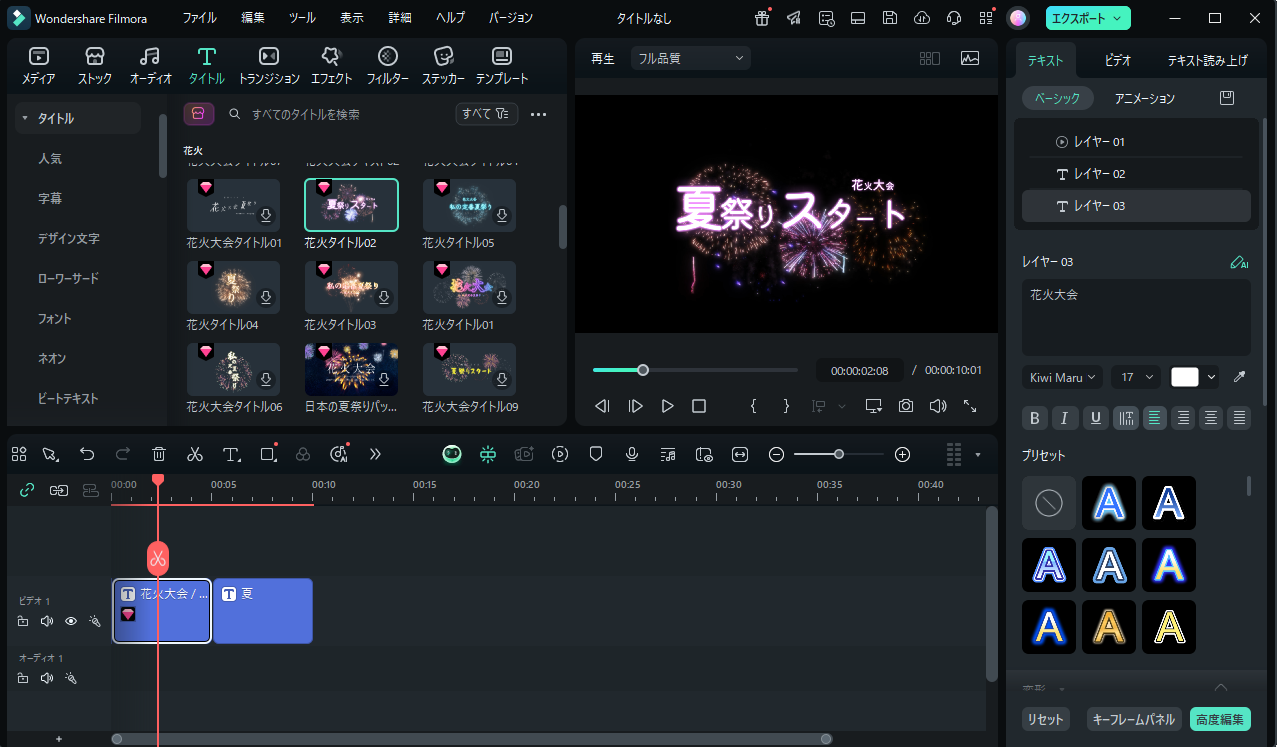1277x747 pixels.
Task: Open the エクスポート export dropdown button
Action: 1089,18
